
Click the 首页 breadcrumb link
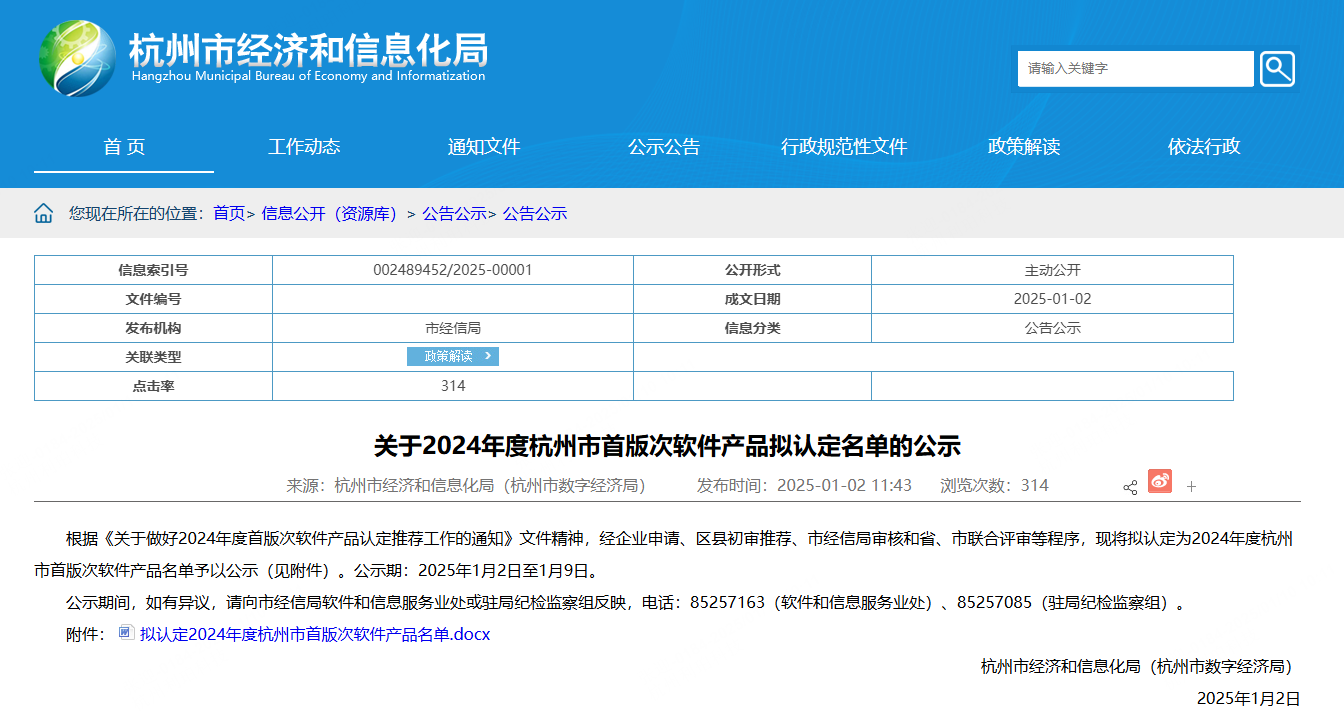pos(229,213)
